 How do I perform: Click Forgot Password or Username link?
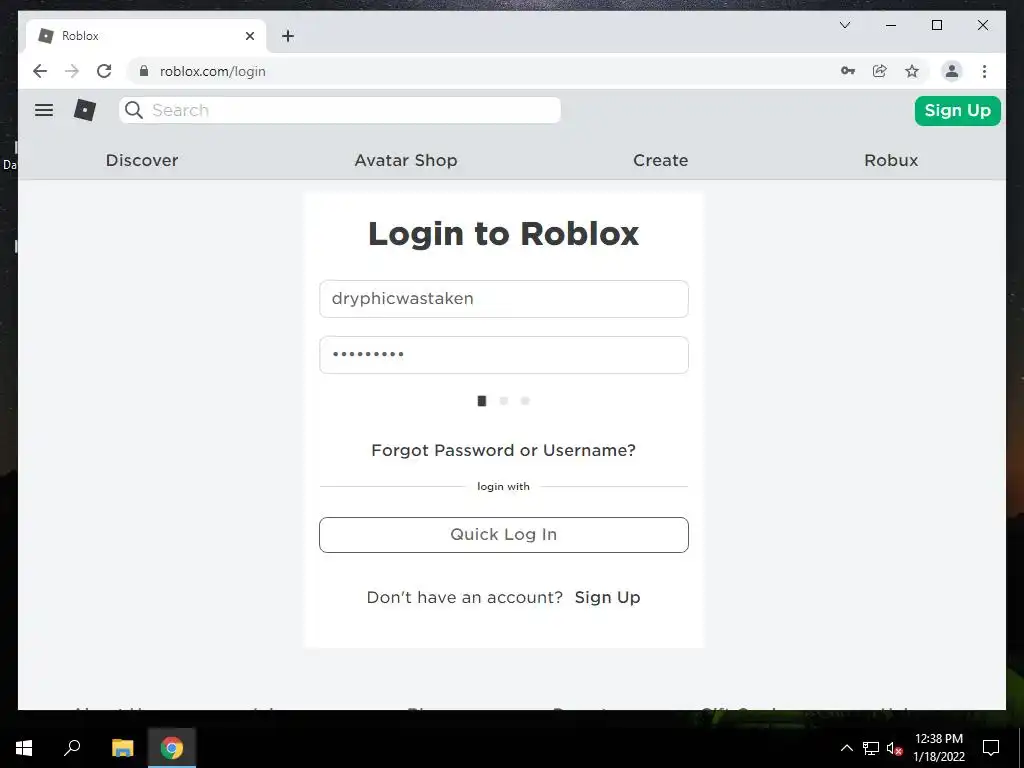click(503, 450)
